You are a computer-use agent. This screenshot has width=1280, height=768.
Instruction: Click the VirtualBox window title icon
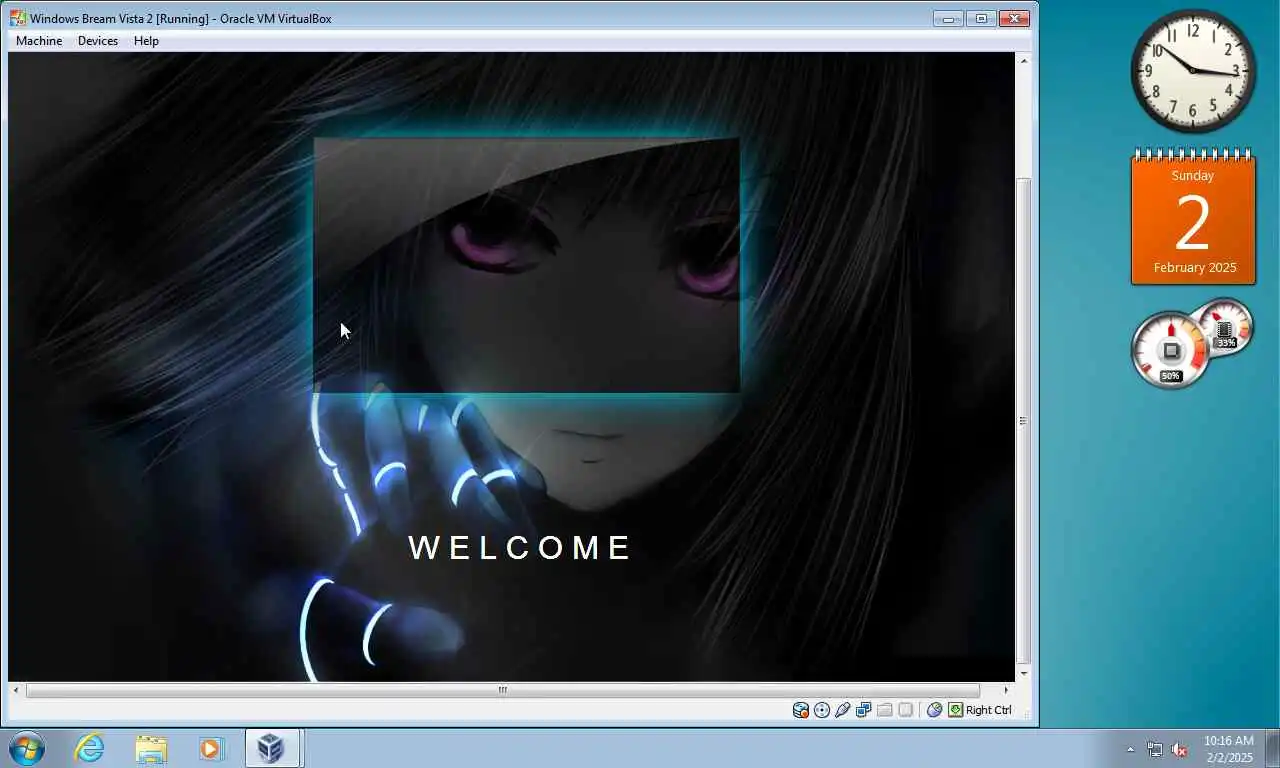click(x=18, y=18)
